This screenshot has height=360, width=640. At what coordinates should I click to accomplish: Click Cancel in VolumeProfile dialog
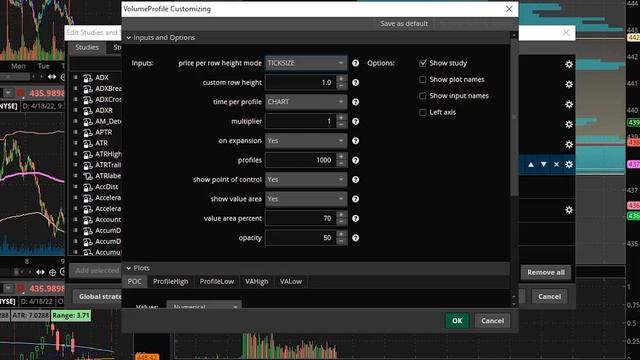click(x=492, y=321)
